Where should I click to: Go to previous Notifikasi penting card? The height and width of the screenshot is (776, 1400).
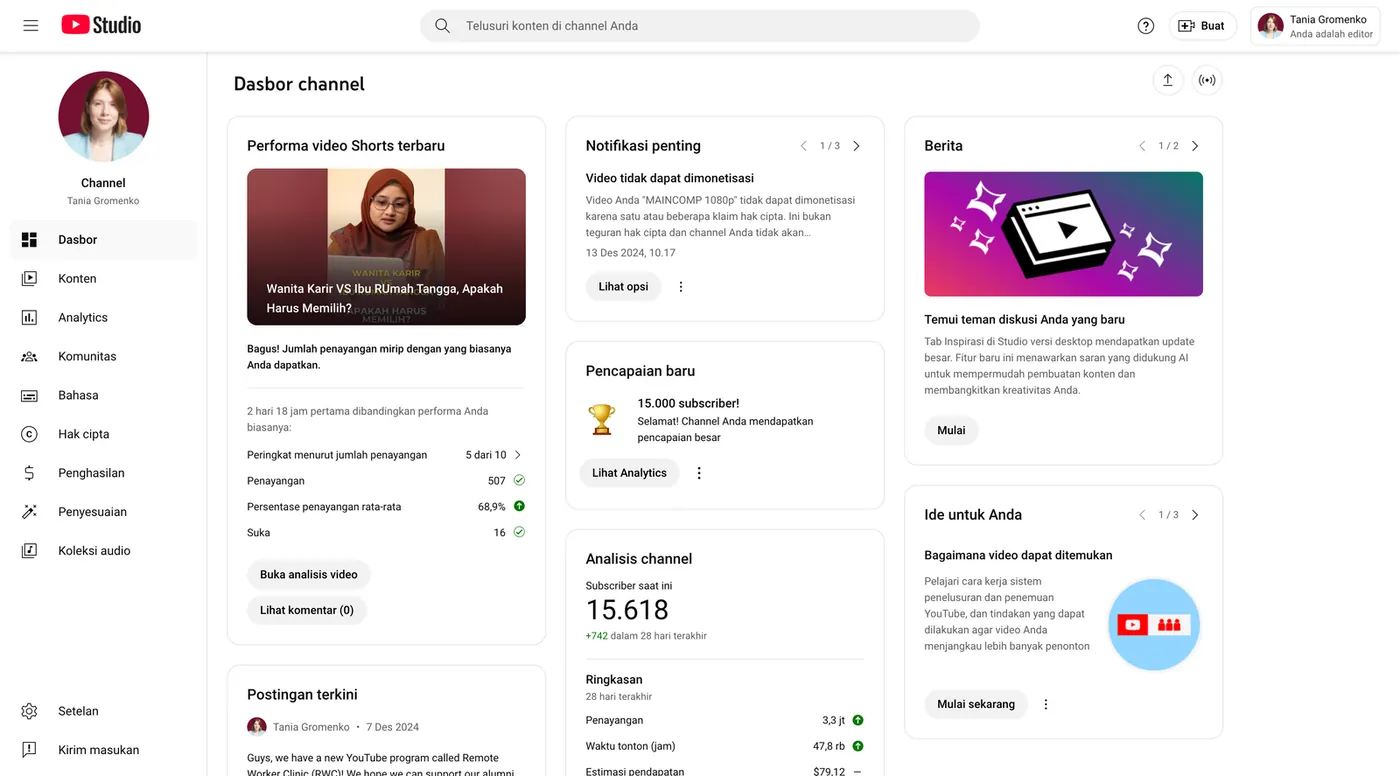tap(803, 146)
